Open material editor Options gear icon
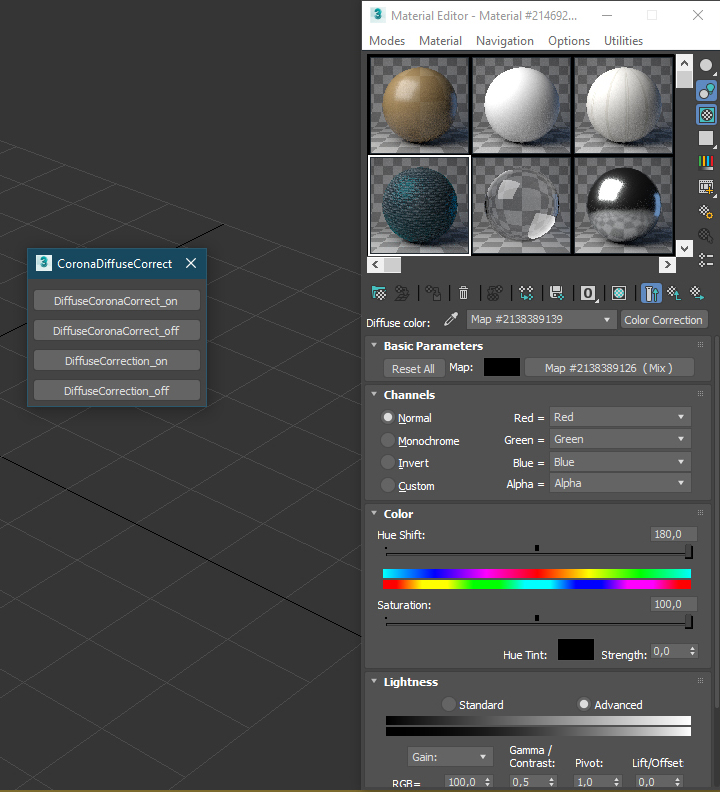Image resolution: width=720 pixels, height=792 pixels. (706, 211)
